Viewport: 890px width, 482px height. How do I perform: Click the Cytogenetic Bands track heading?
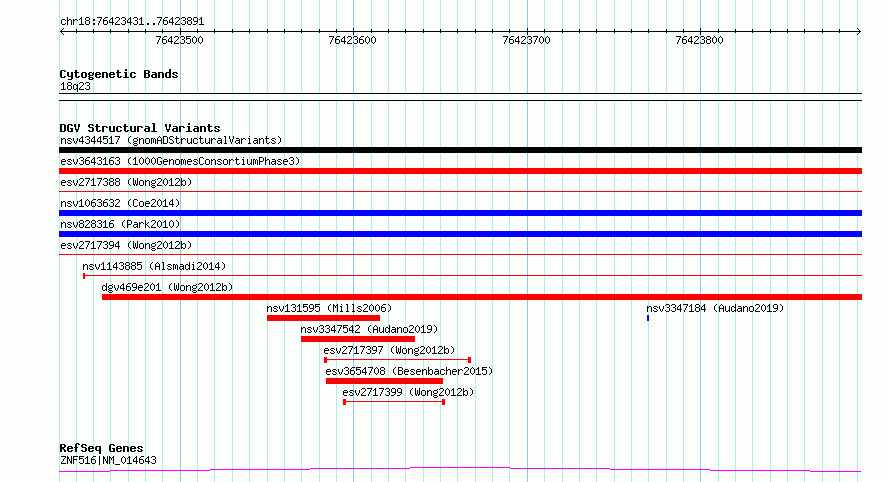pyautogui.click(x=119, y=74)
